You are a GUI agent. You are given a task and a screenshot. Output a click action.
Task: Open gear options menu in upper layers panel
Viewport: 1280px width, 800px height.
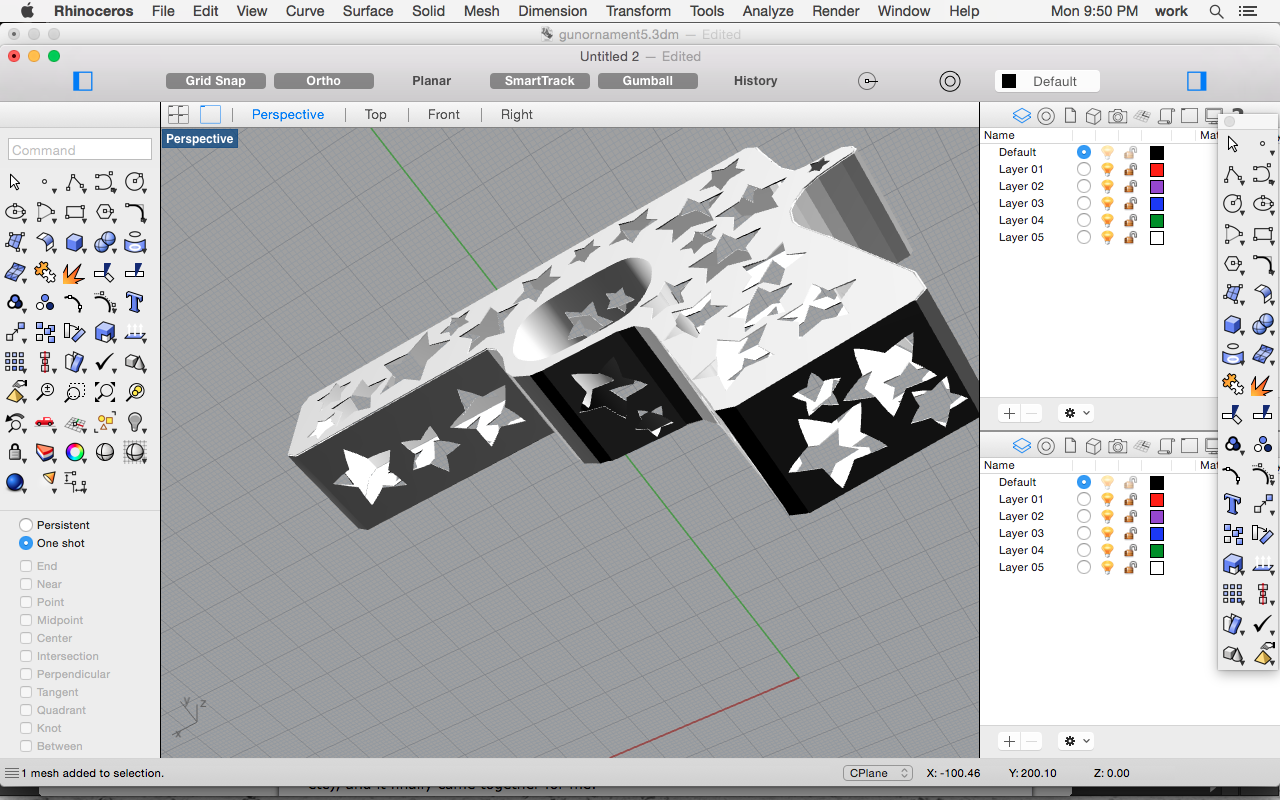coord(1076,413)
